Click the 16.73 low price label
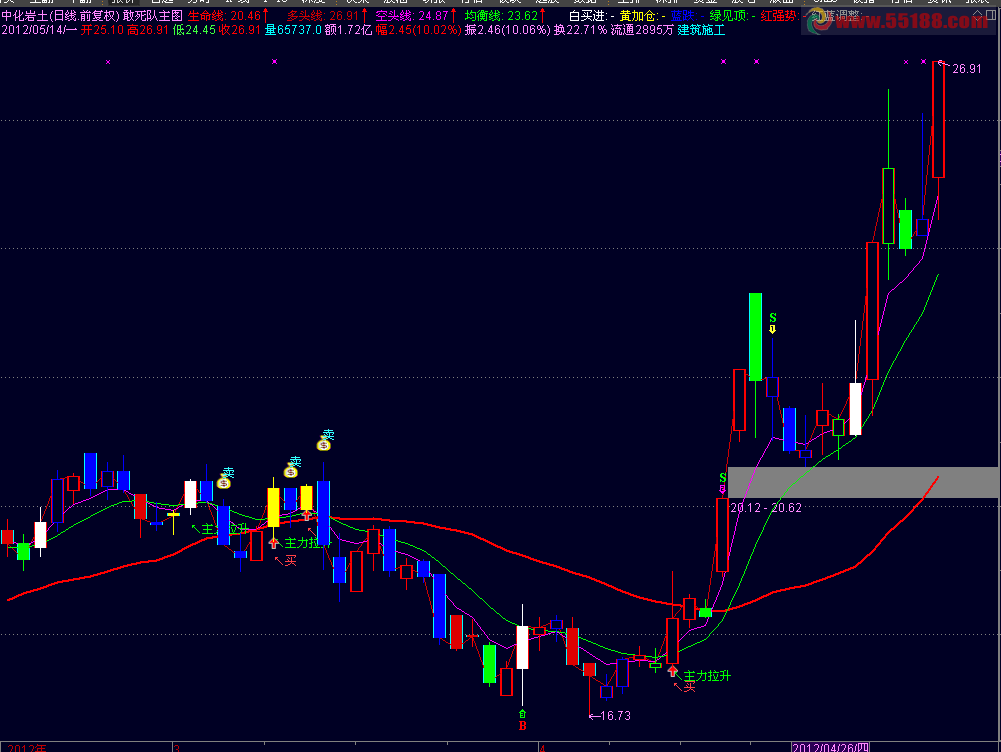This screenshot has height=752, width=1001. coord(615,716)
